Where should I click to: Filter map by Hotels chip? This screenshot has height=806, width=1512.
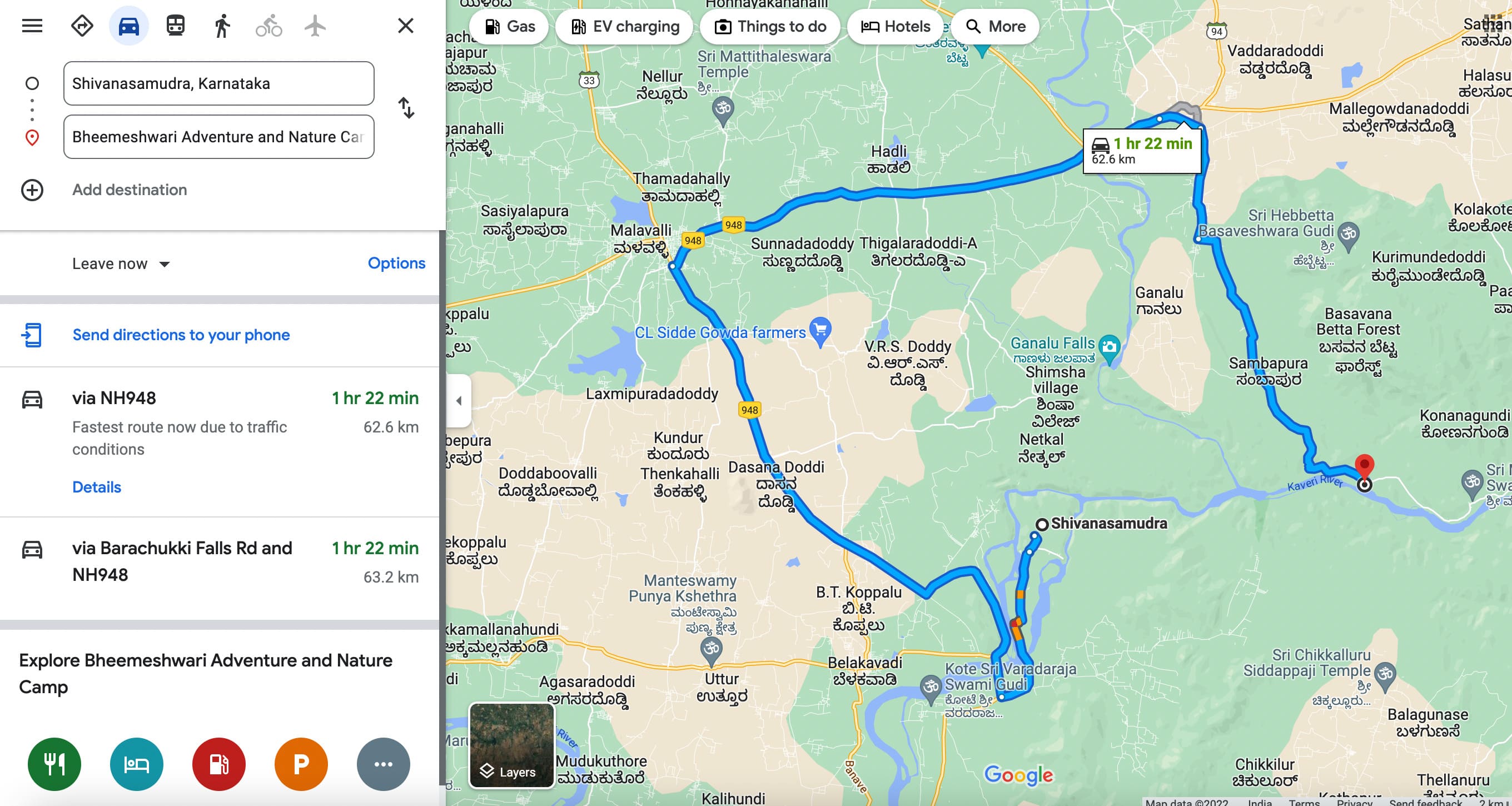(895, 27)
